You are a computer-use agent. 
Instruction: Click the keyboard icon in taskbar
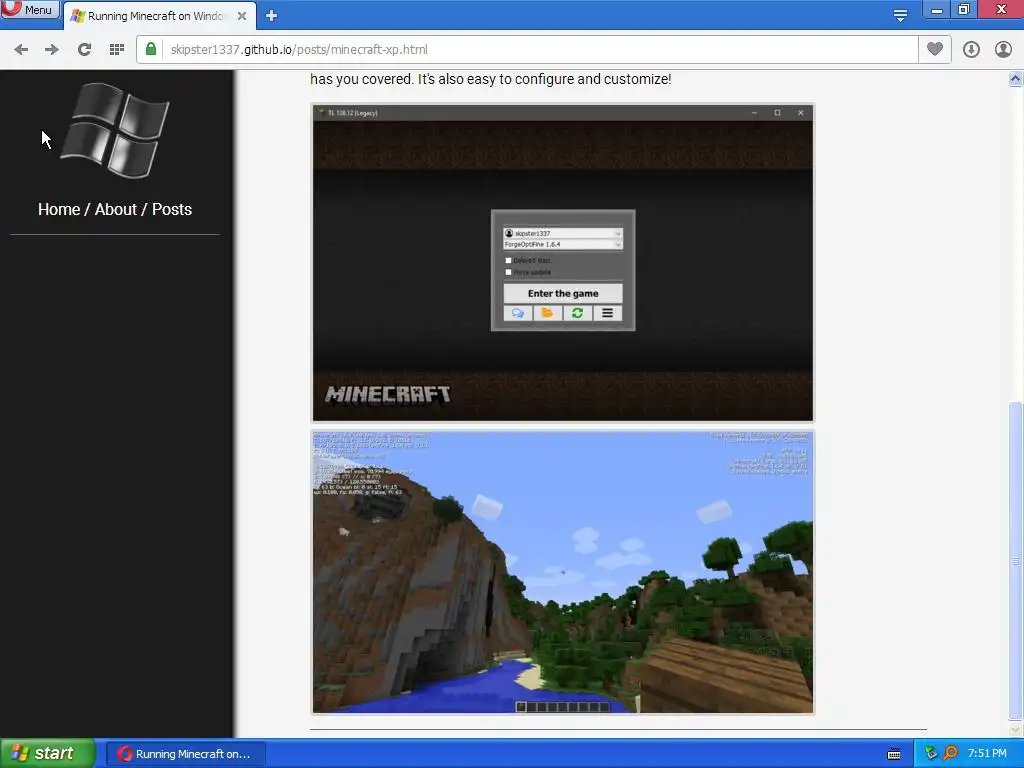(894, 754)
